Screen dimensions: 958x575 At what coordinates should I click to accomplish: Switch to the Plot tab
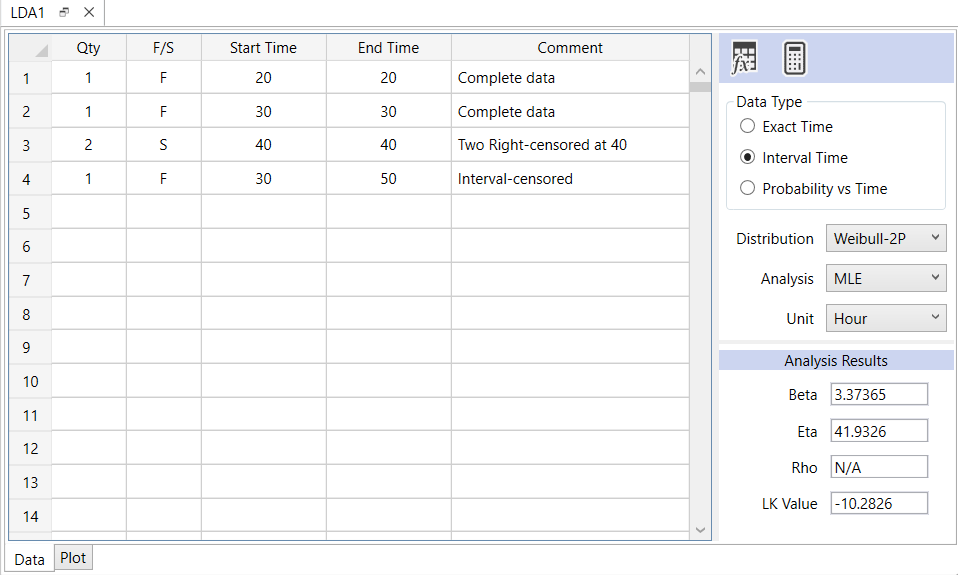pos(73,557)
